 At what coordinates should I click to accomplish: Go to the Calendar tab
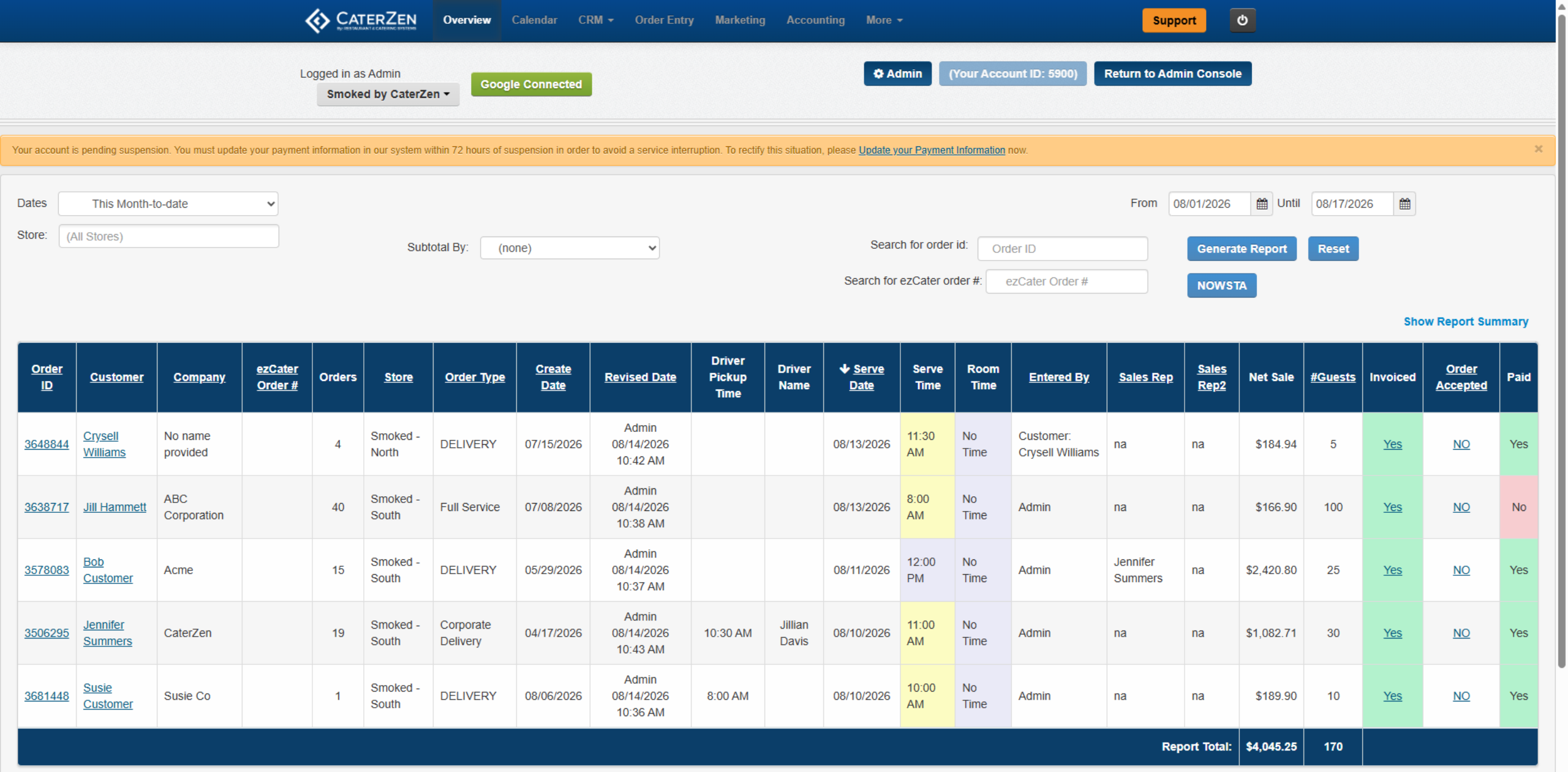pos(534,20)
